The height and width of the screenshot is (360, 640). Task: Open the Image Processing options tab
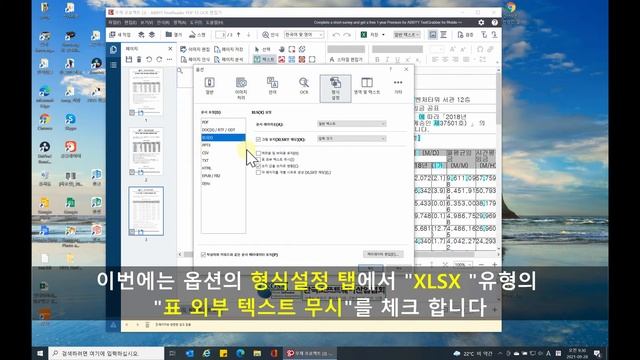(x=241, y=87)
